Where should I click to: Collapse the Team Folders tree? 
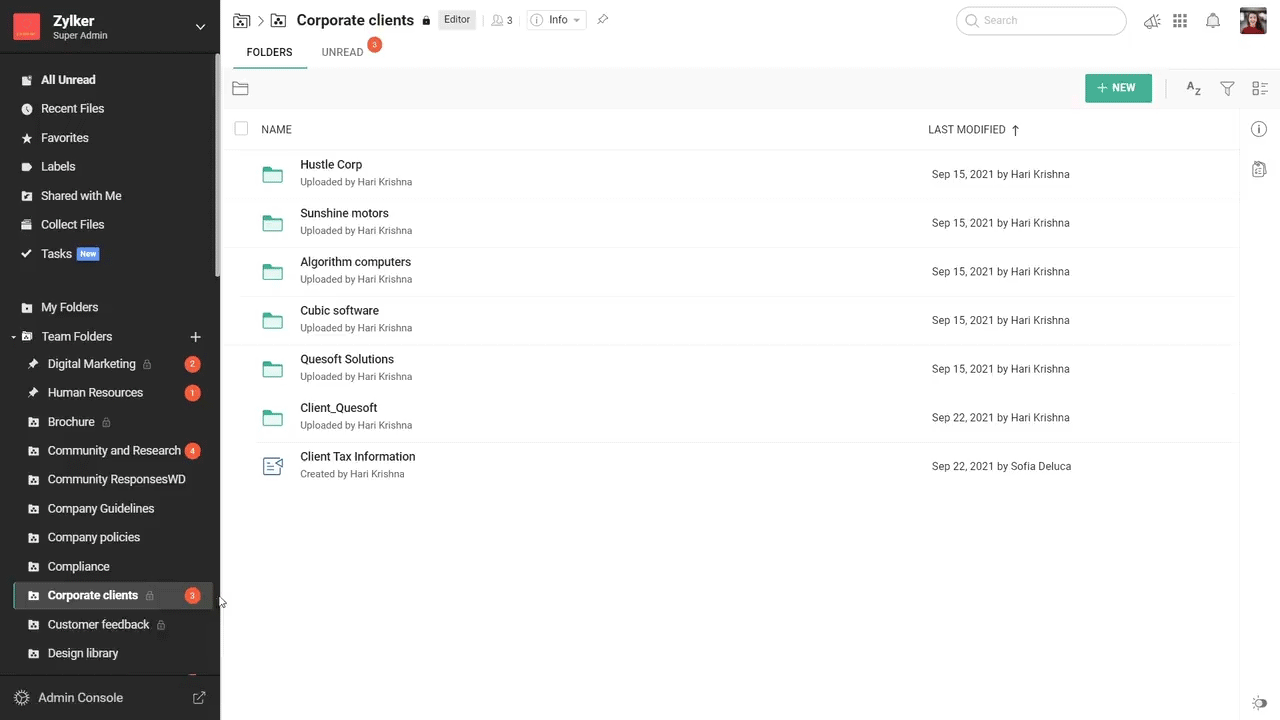(x=14, y=337)
